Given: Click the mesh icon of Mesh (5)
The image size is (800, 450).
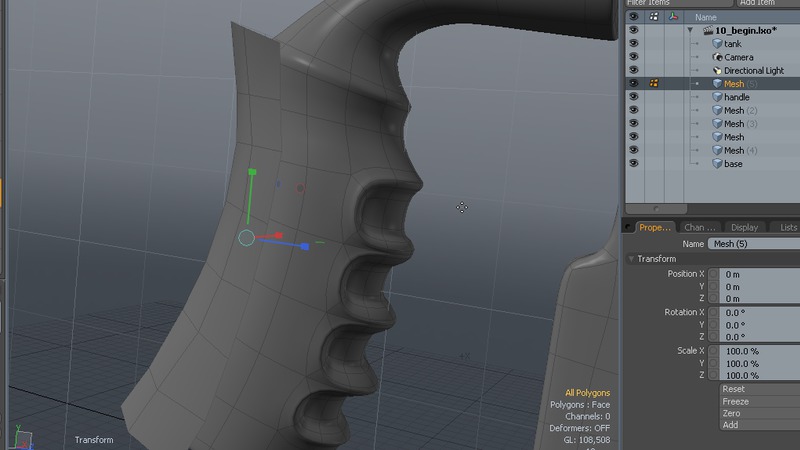Looking at the screenshot, I should [x=717, y=84].
